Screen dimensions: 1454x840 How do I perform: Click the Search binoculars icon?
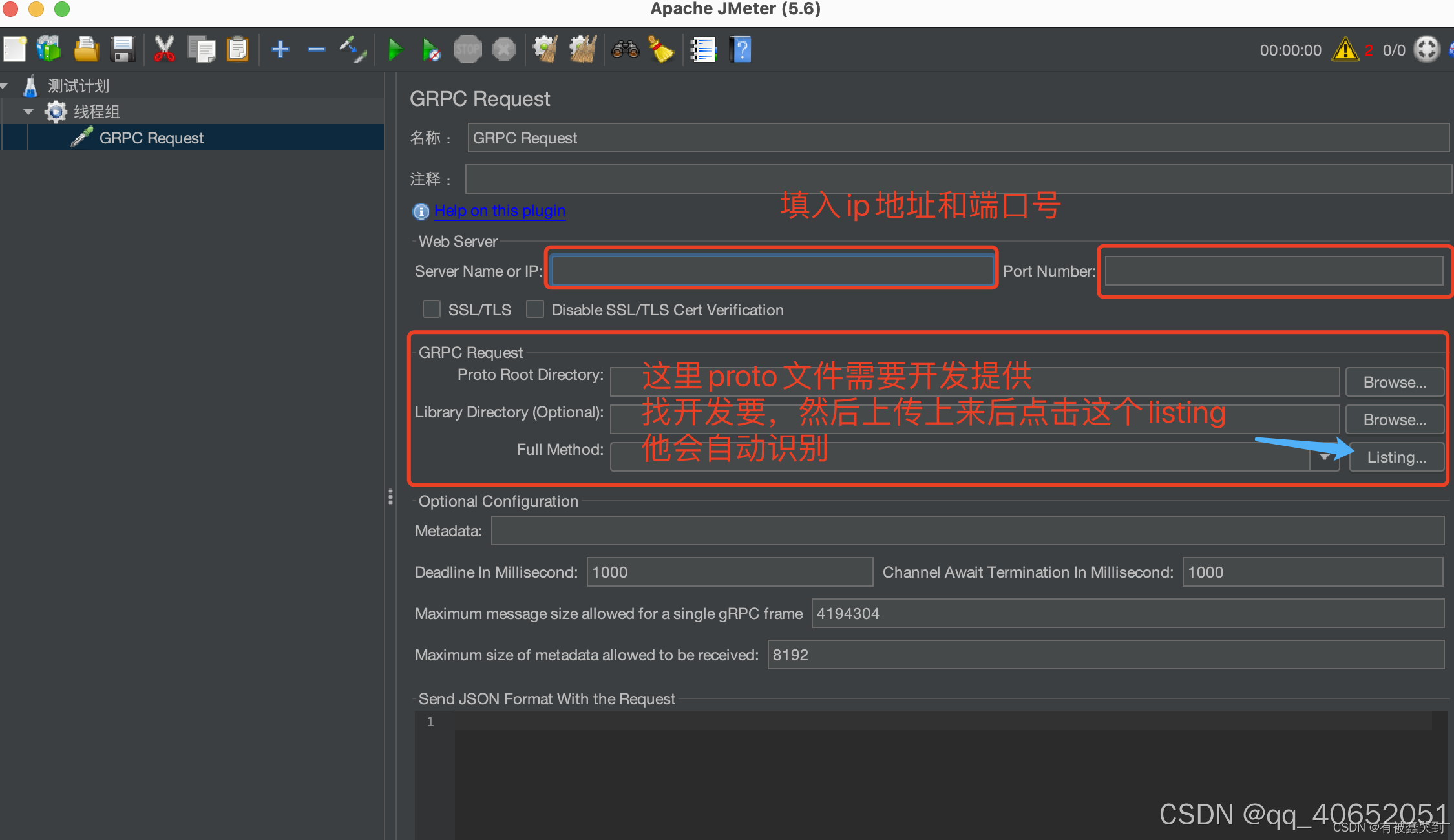[625, 50]
